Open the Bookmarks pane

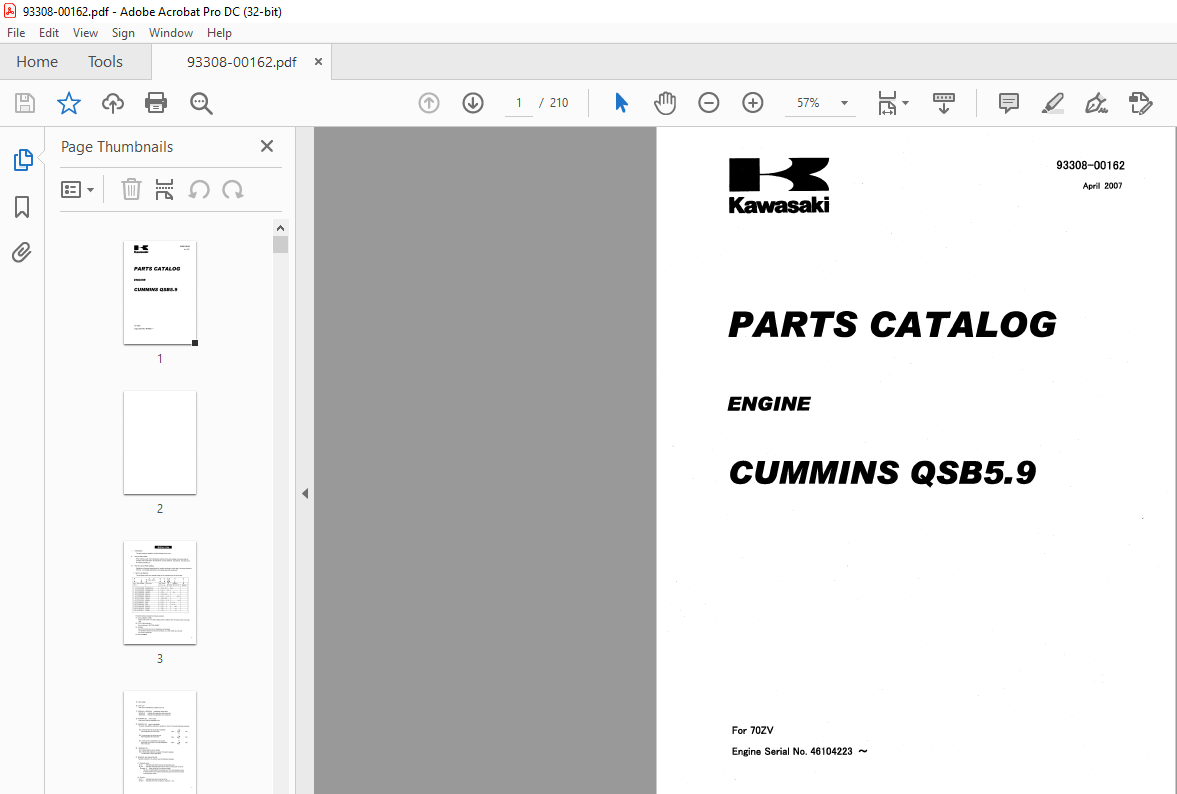pyautogui.click(x=22, y=207)
